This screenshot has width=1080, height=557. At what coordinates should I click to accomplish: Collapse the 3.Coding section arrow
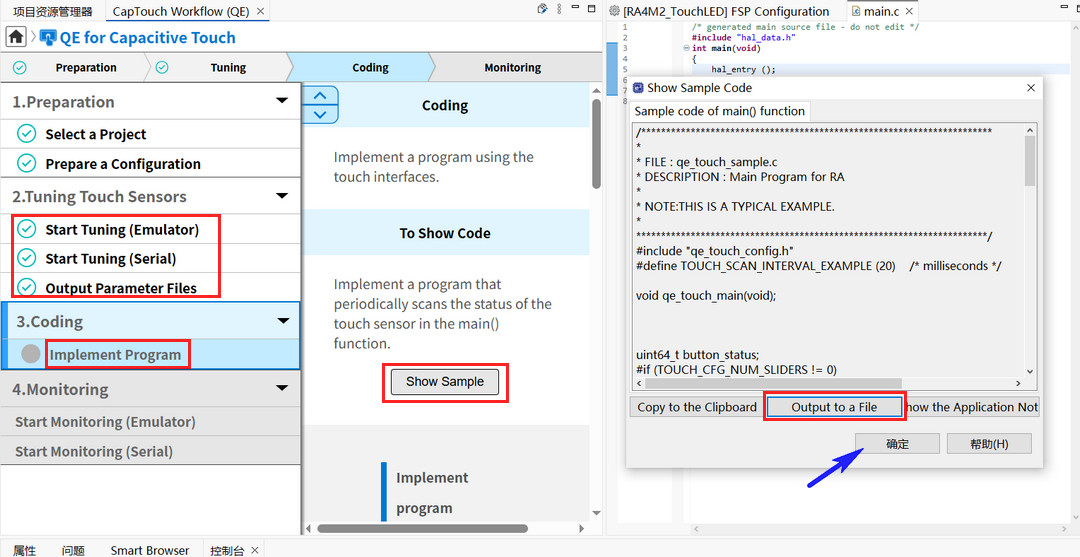point(283,321)
